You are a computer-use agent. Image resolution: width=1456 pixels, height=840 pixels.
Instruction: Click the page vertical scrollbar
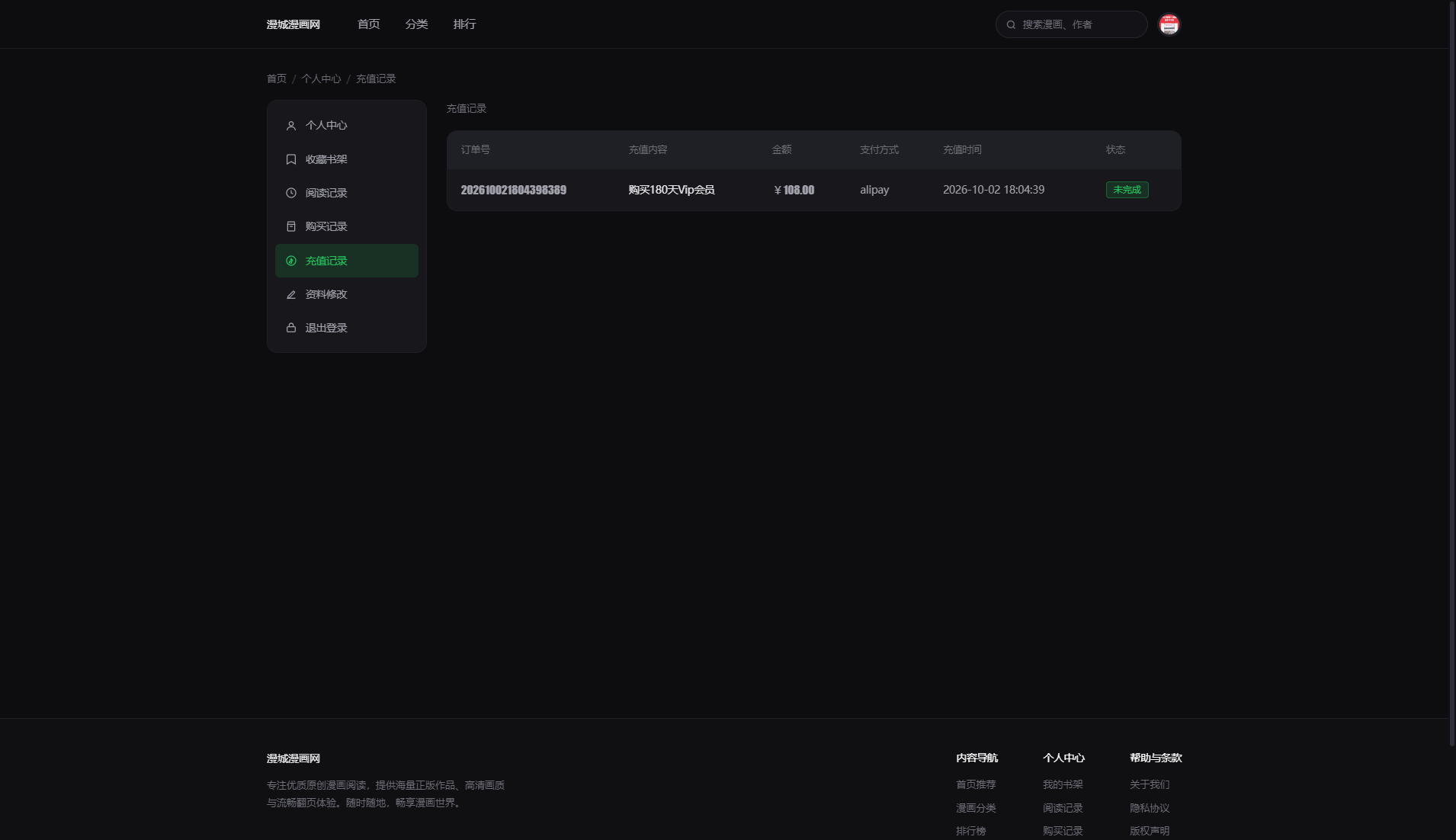(1451, 374)
